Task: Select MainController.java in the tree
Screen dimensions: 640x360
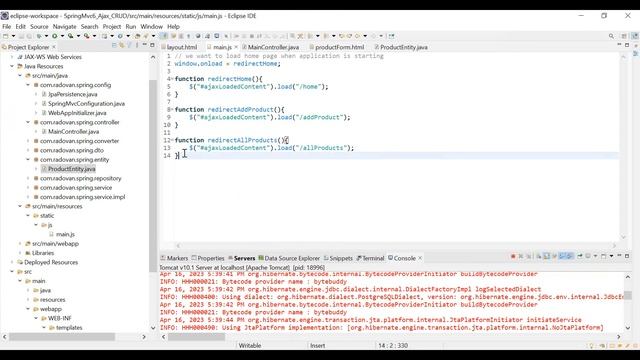Action: point(73,131)
